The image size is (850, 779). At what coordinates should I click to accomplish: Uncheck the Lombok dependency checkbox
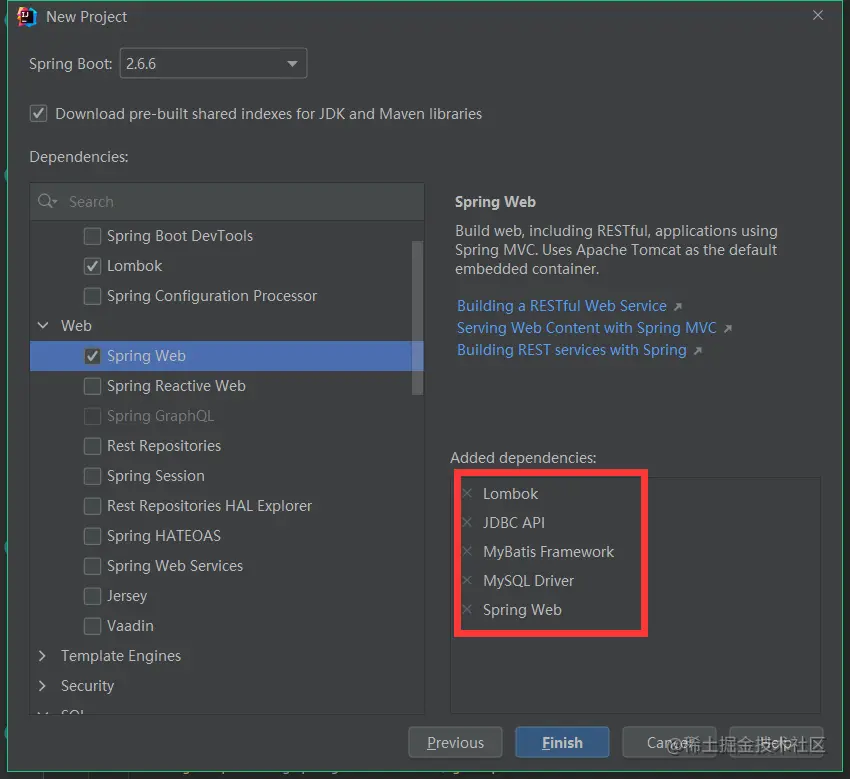[x=92, y=266]
